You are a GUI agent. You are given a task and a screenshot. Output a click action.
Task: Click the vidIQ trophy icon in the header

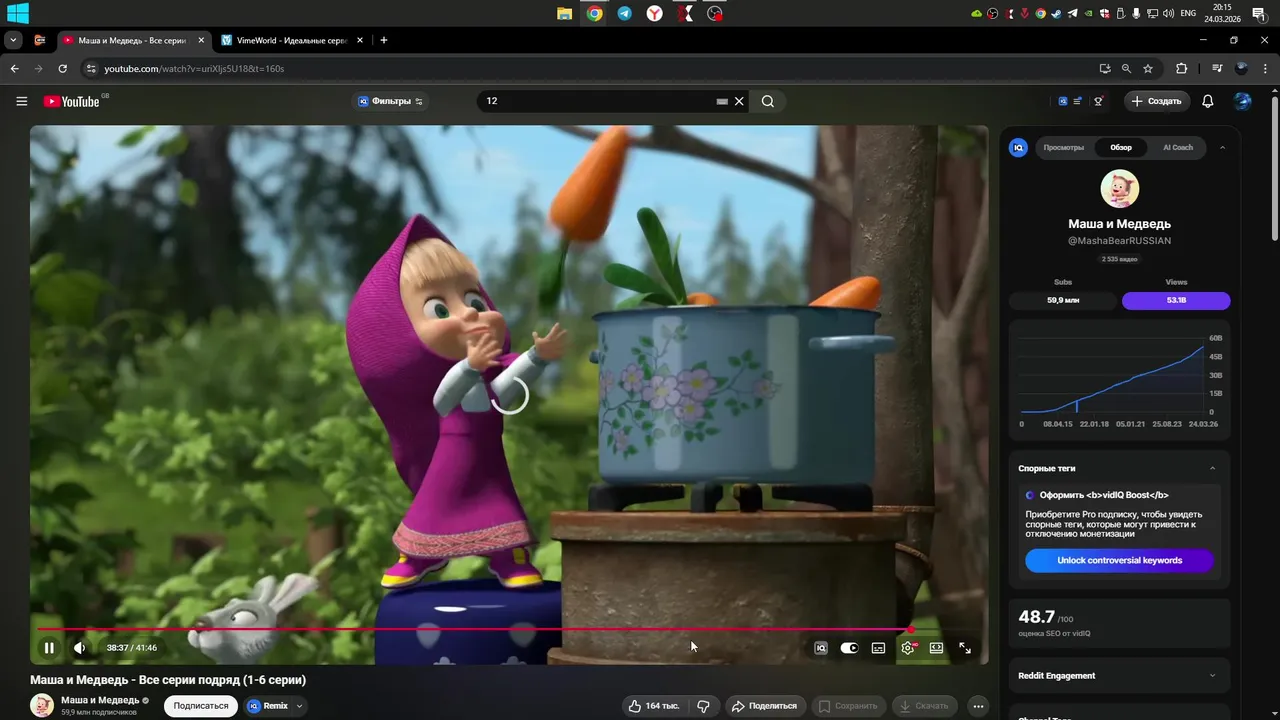pos(1098,101)
